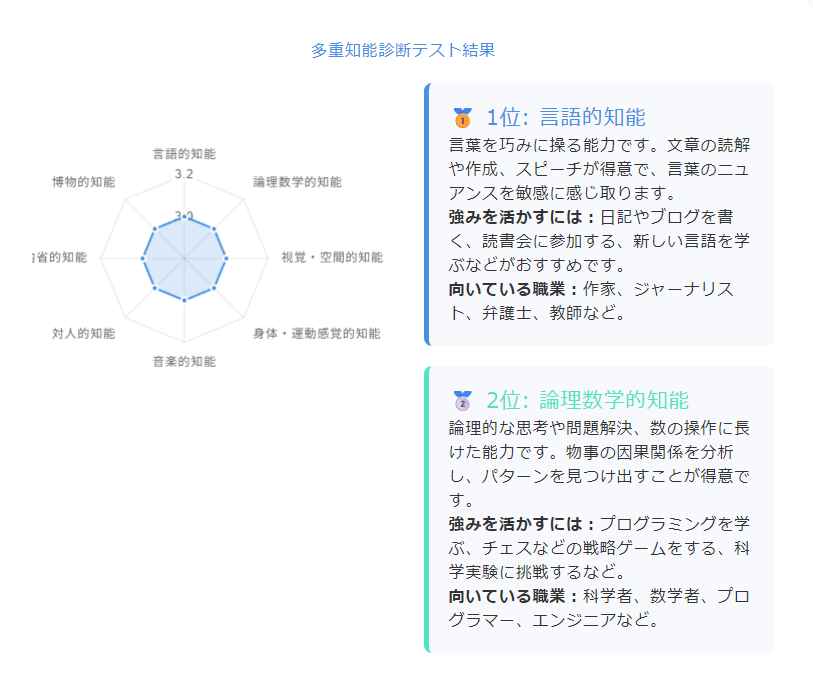
Task: Select the 博物的知能 radar axis label
Action: tap(83, 182)
